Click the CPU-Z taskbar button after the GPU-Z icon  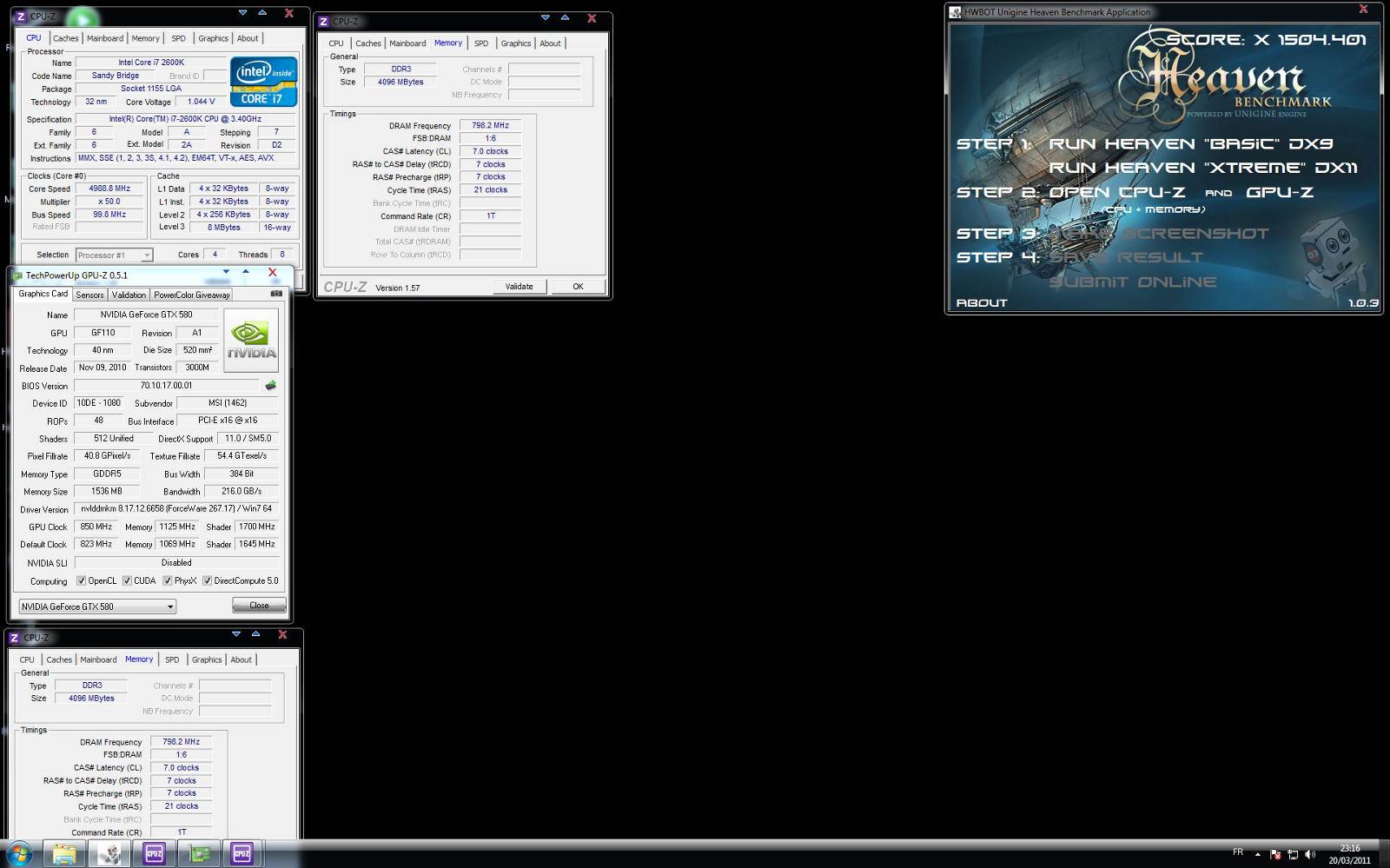tap(242, 854)
